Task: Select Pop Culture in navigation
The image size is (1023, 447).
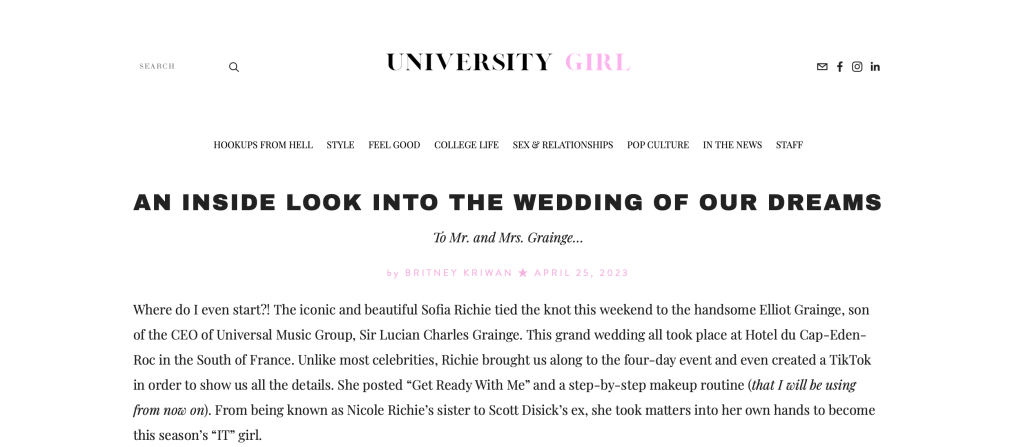Action: [658, 145]
